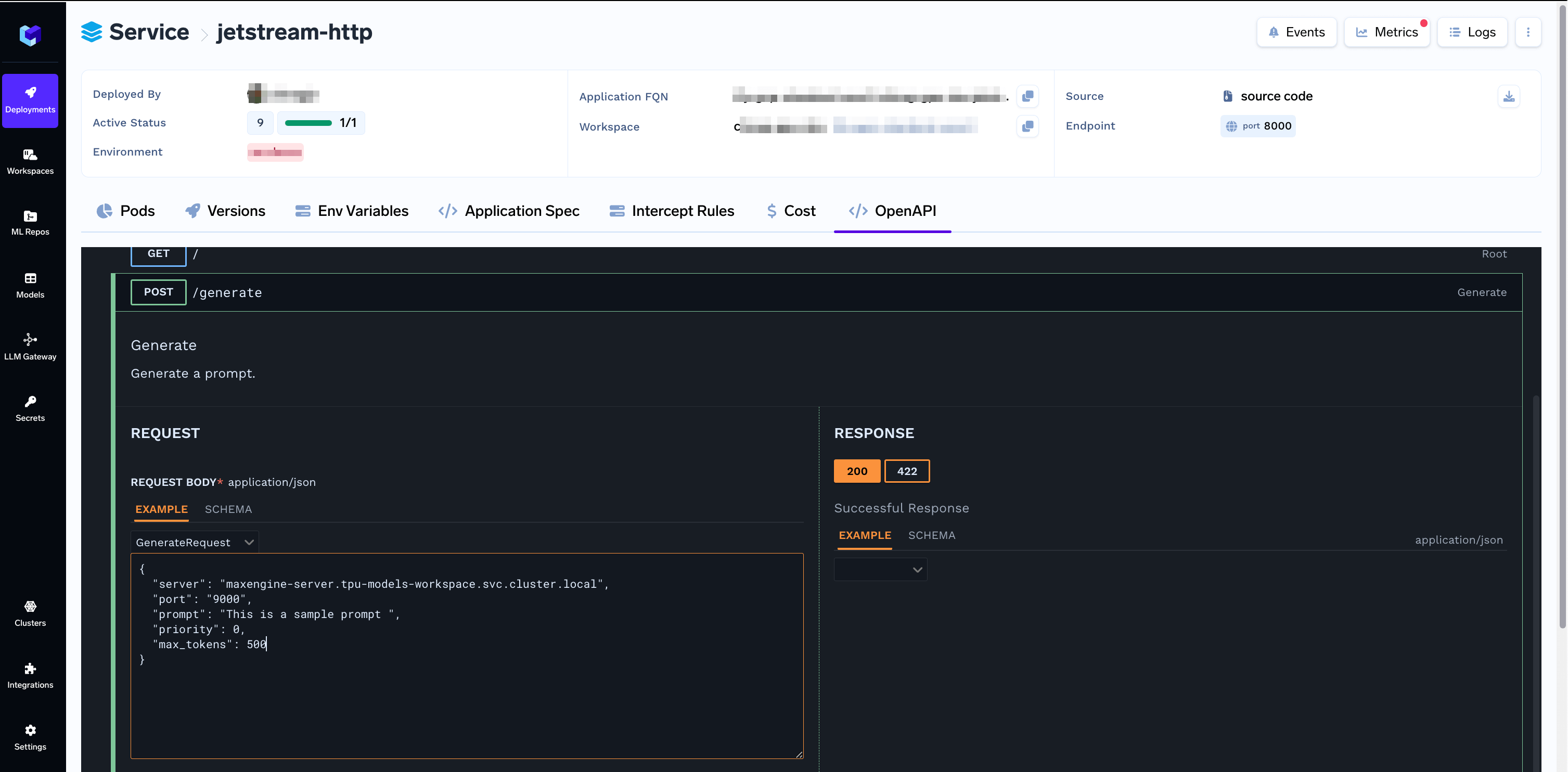Show request body SCHEMA tab
This screenshot has height=772, width=1568.
click(228, 509)
